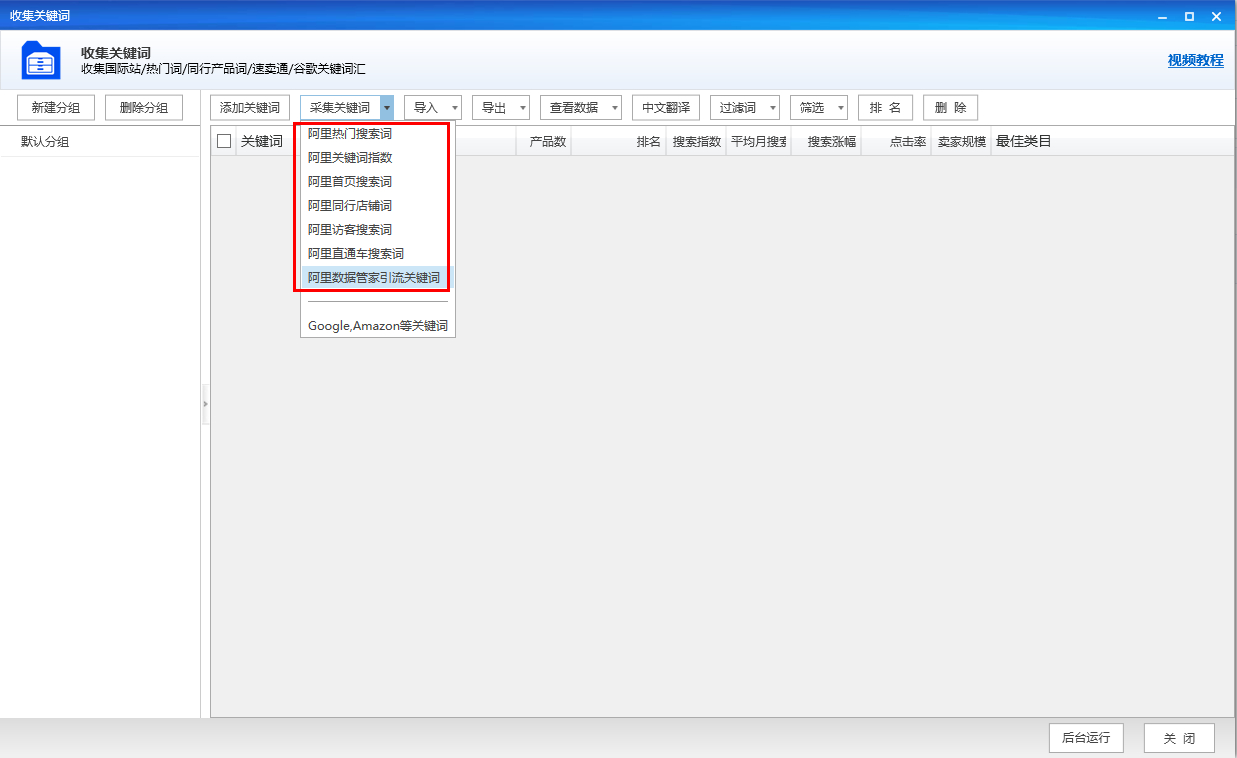
Task: Click the 采集关键词 button label
Action: click(x=340, y=108)
